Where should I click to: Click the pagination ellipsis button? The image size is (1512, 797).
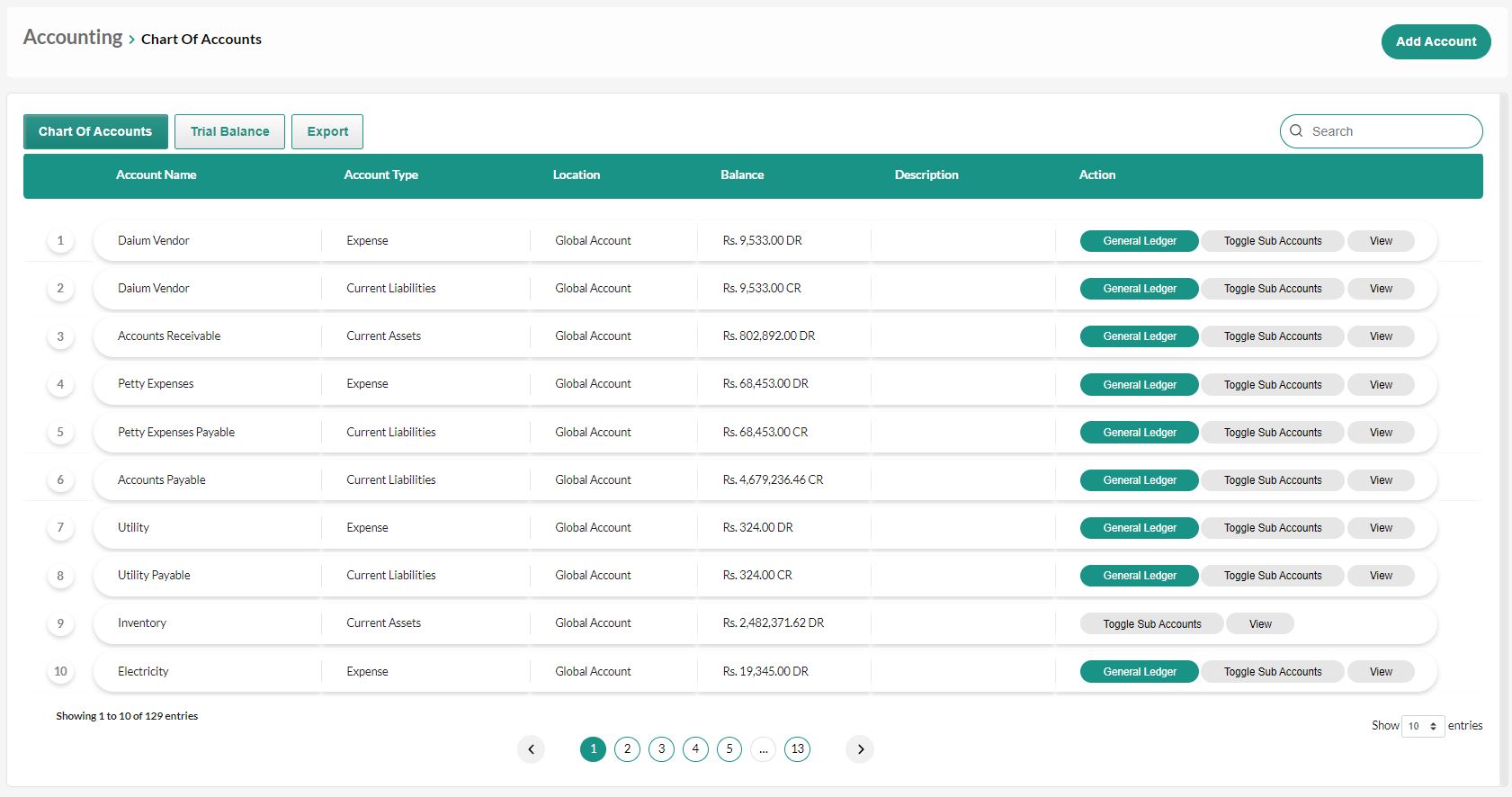(x=763, y=749)
